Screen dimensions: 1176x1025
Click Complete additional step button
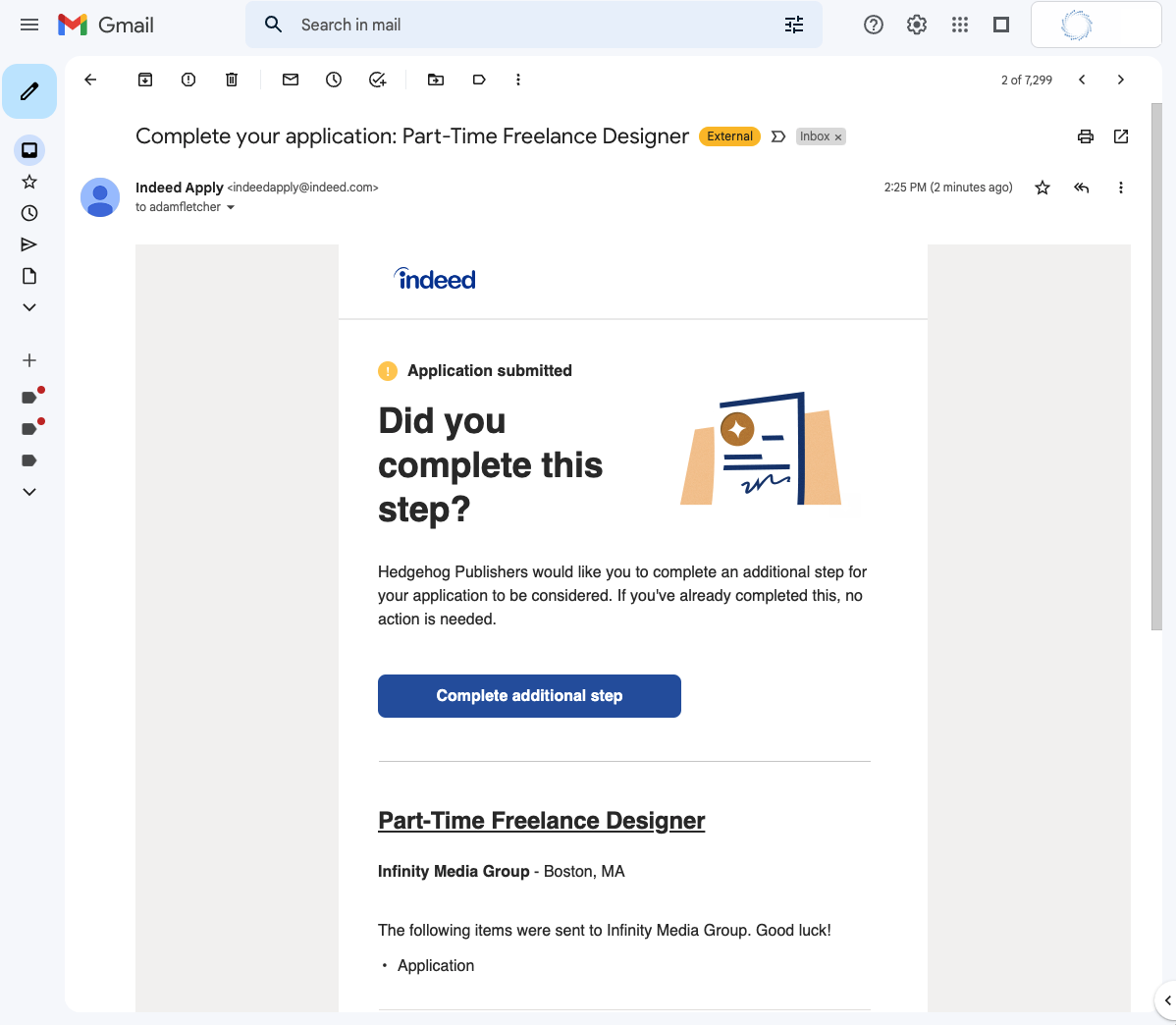[x=529, y=695]
